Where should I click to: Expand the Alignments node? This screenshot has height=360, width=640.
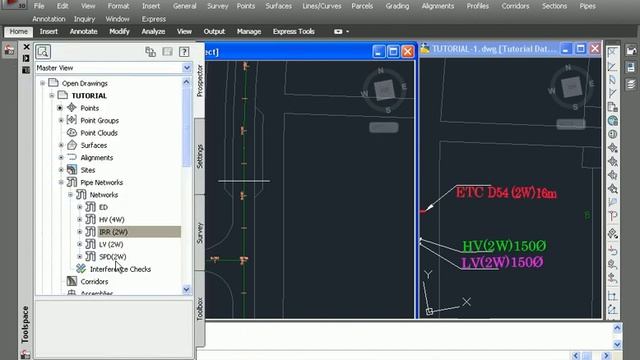[x=61, y=158]
